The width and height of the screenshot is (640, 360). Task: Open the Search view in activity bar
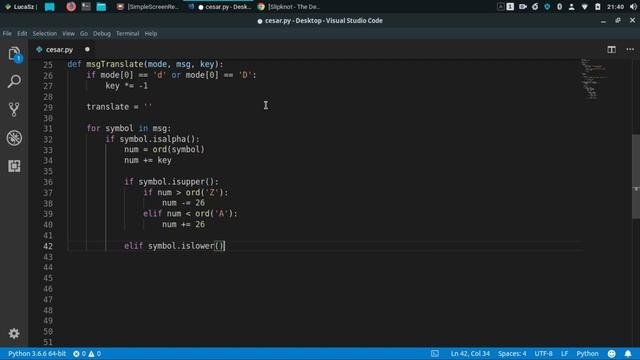tap(14, 81)
